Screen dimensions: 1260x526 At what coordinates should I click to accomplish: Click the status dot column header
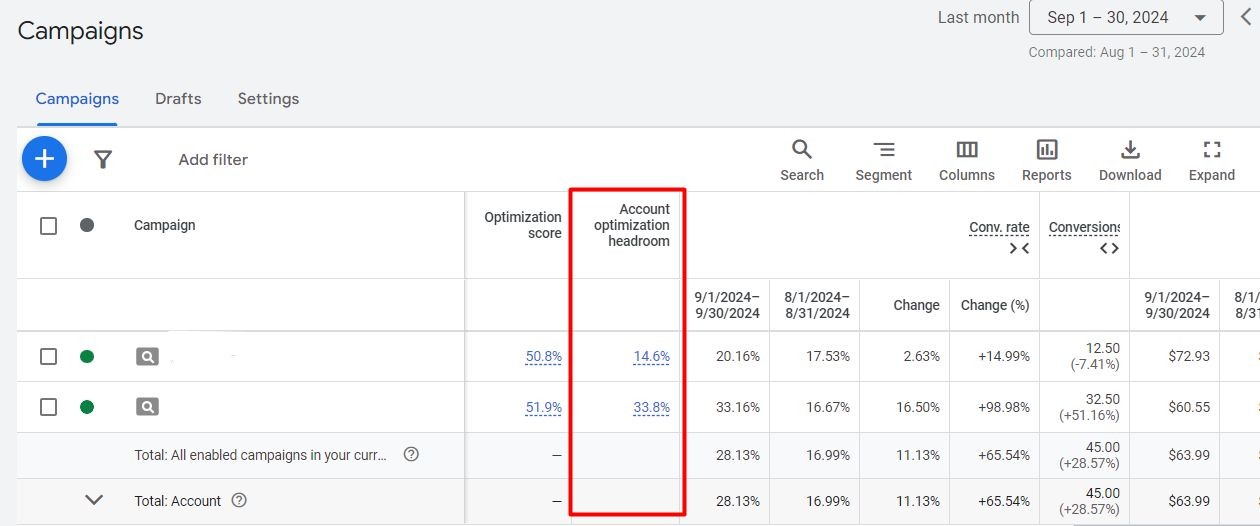(87, 225)
